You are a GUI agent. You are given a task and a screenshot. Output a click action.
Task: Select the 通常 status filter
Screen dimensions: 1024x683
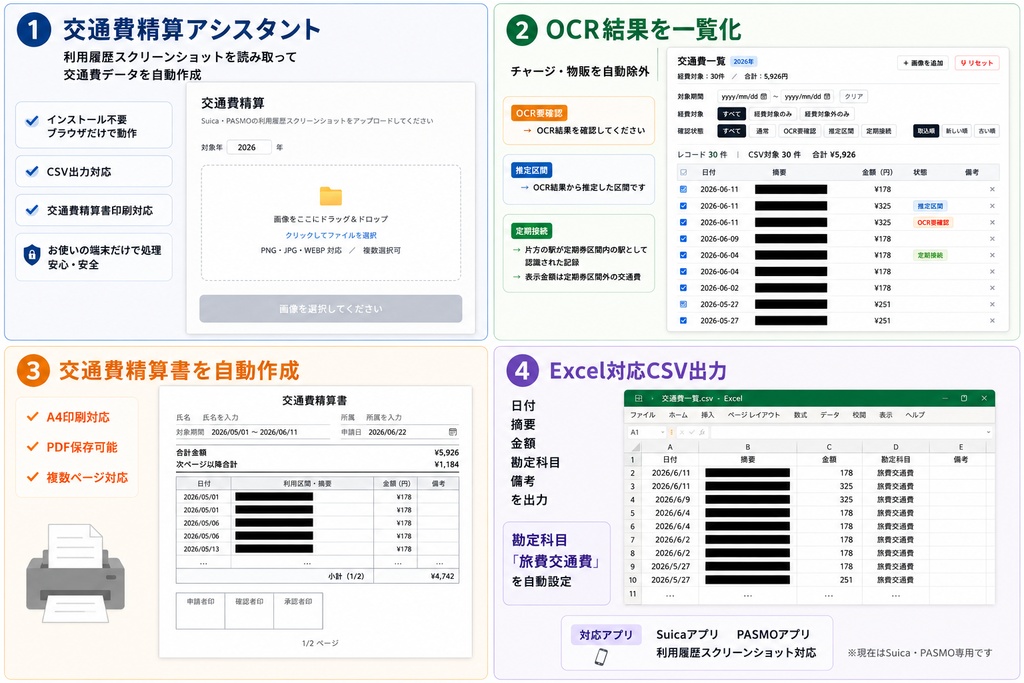point(762,131)
